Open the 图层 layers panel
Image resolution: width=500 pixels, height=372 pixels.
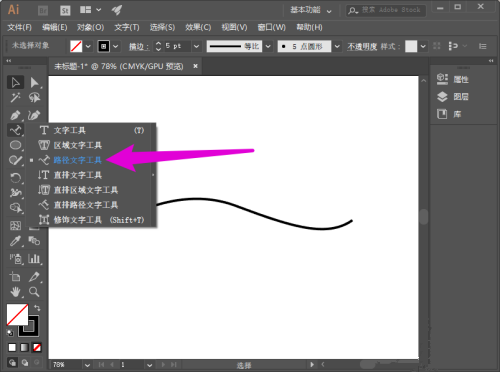click(x=453, y=97)
